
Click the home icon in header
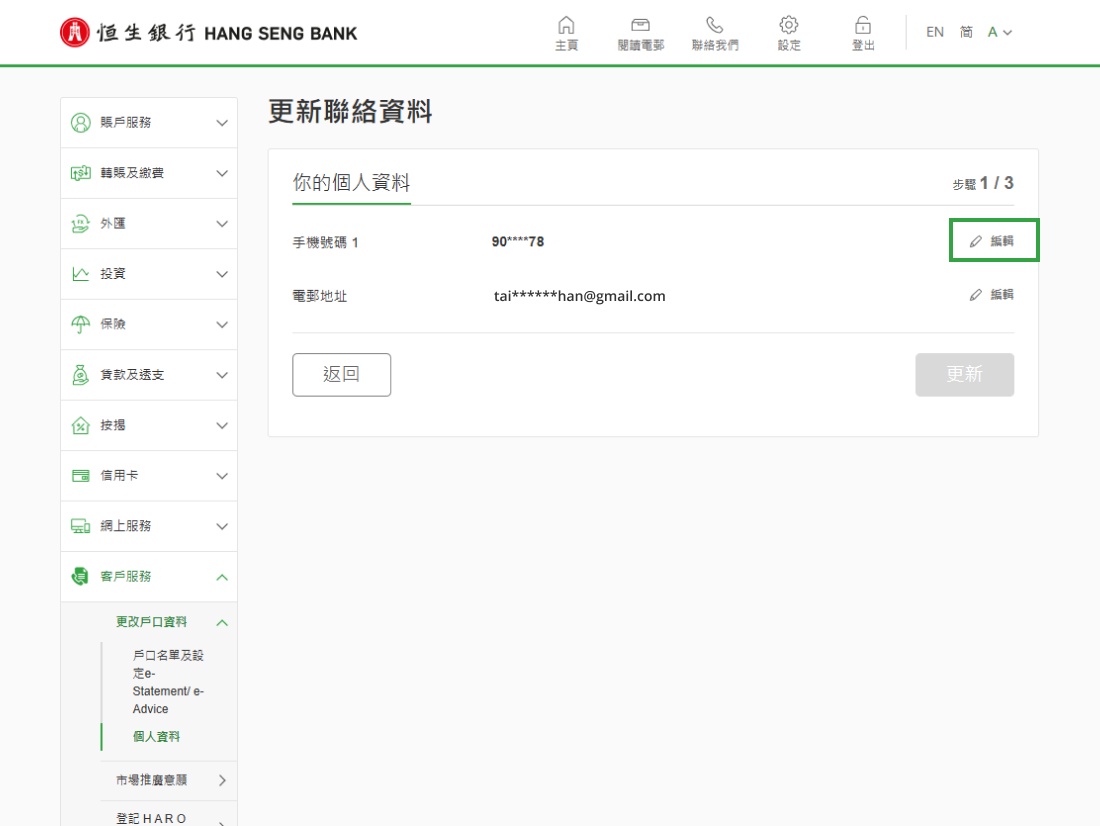566,25
